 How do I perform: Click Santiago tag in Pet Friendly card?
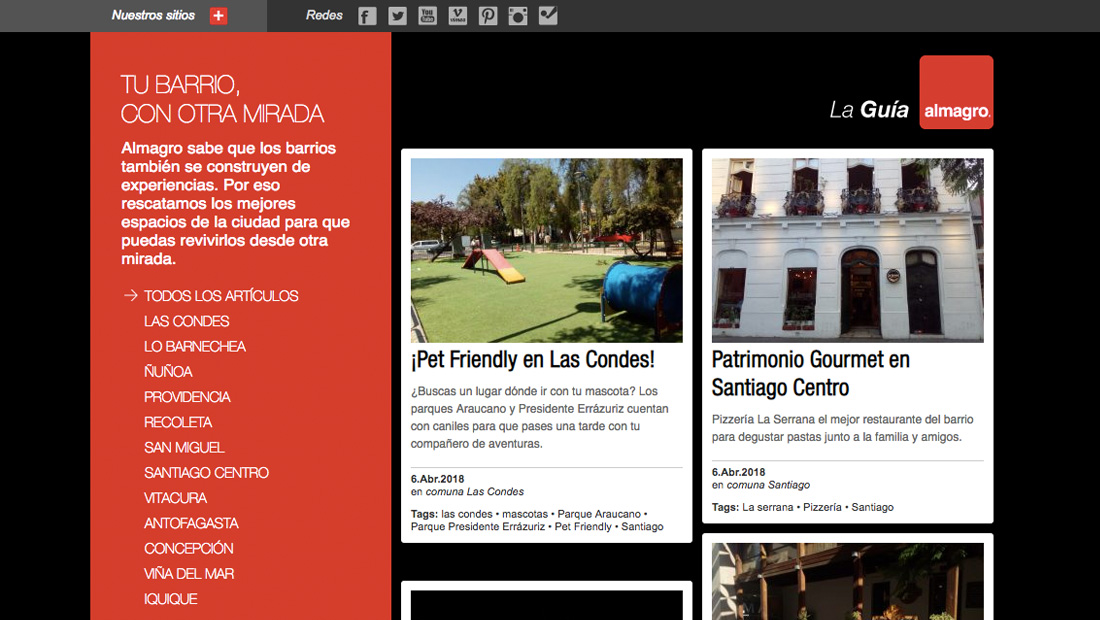(x=643, y=527)
